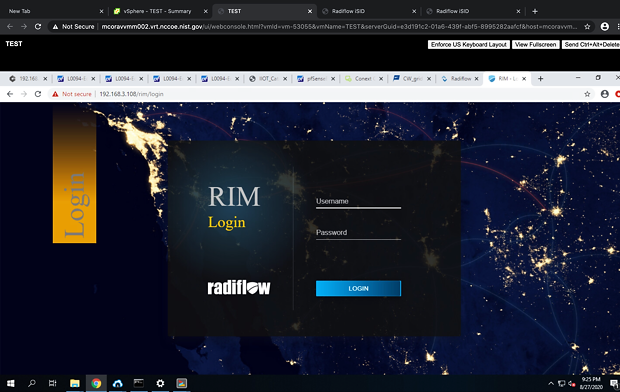Open Task View on taskbar

(x=53, y=383)
